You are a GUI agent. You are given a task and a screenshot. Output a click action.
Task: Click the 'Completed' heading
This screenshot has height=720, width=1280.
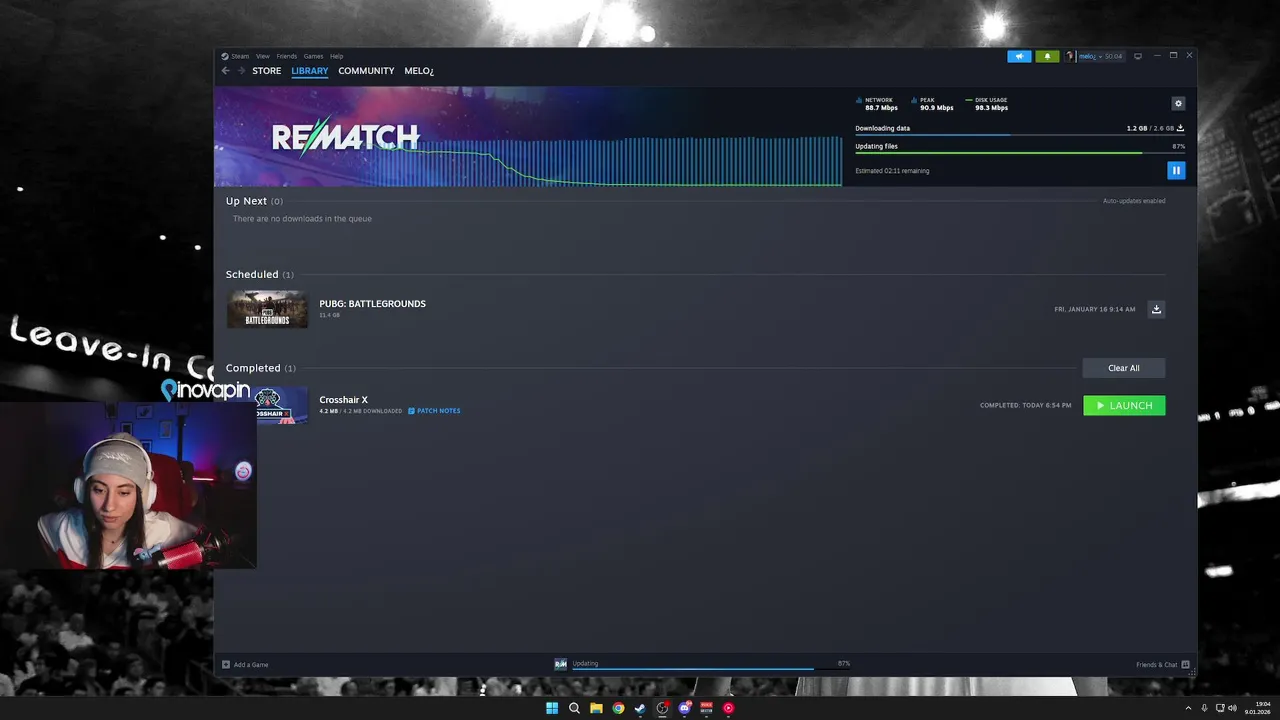(253, 368)
